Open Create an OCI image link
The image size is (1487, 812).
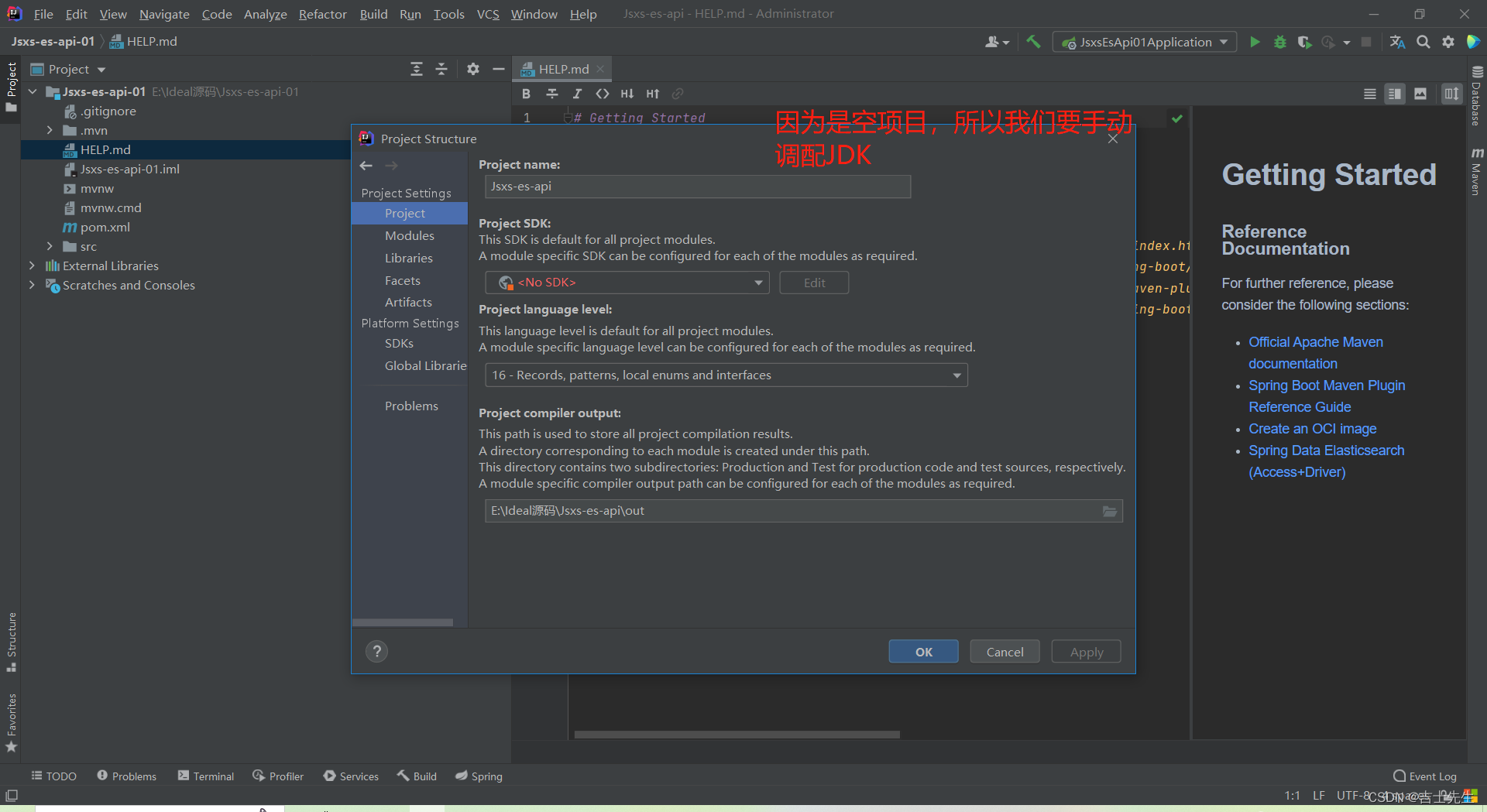tap(1313, 429)
